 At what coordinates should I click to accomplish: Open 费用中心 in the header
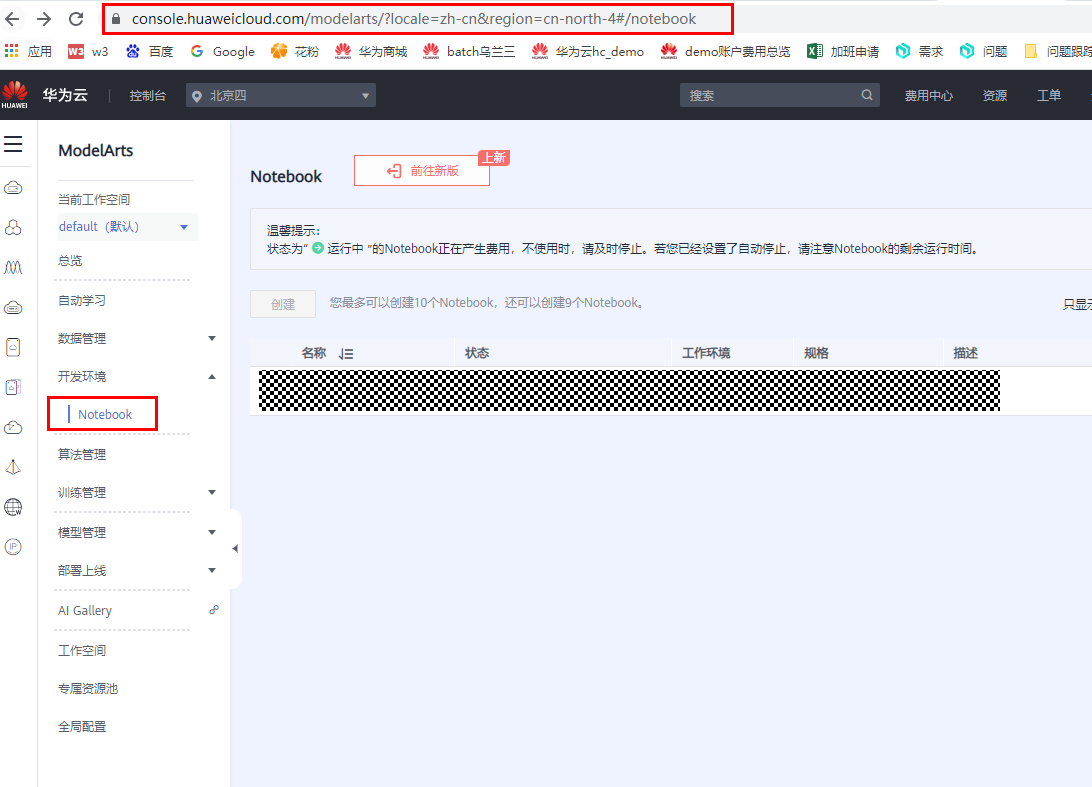tap(928, 95)
